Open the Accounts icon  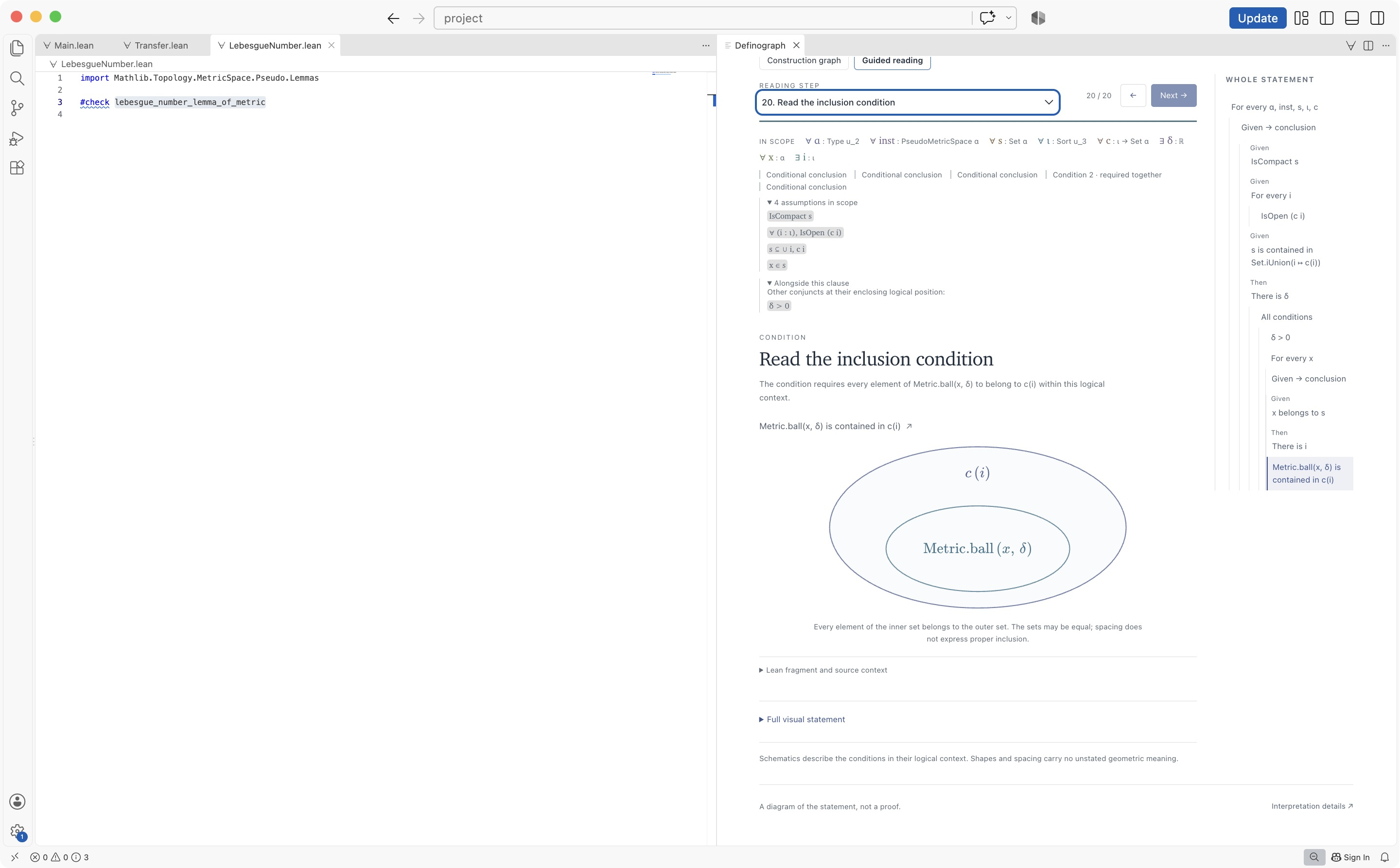click(x=17, y=801)
